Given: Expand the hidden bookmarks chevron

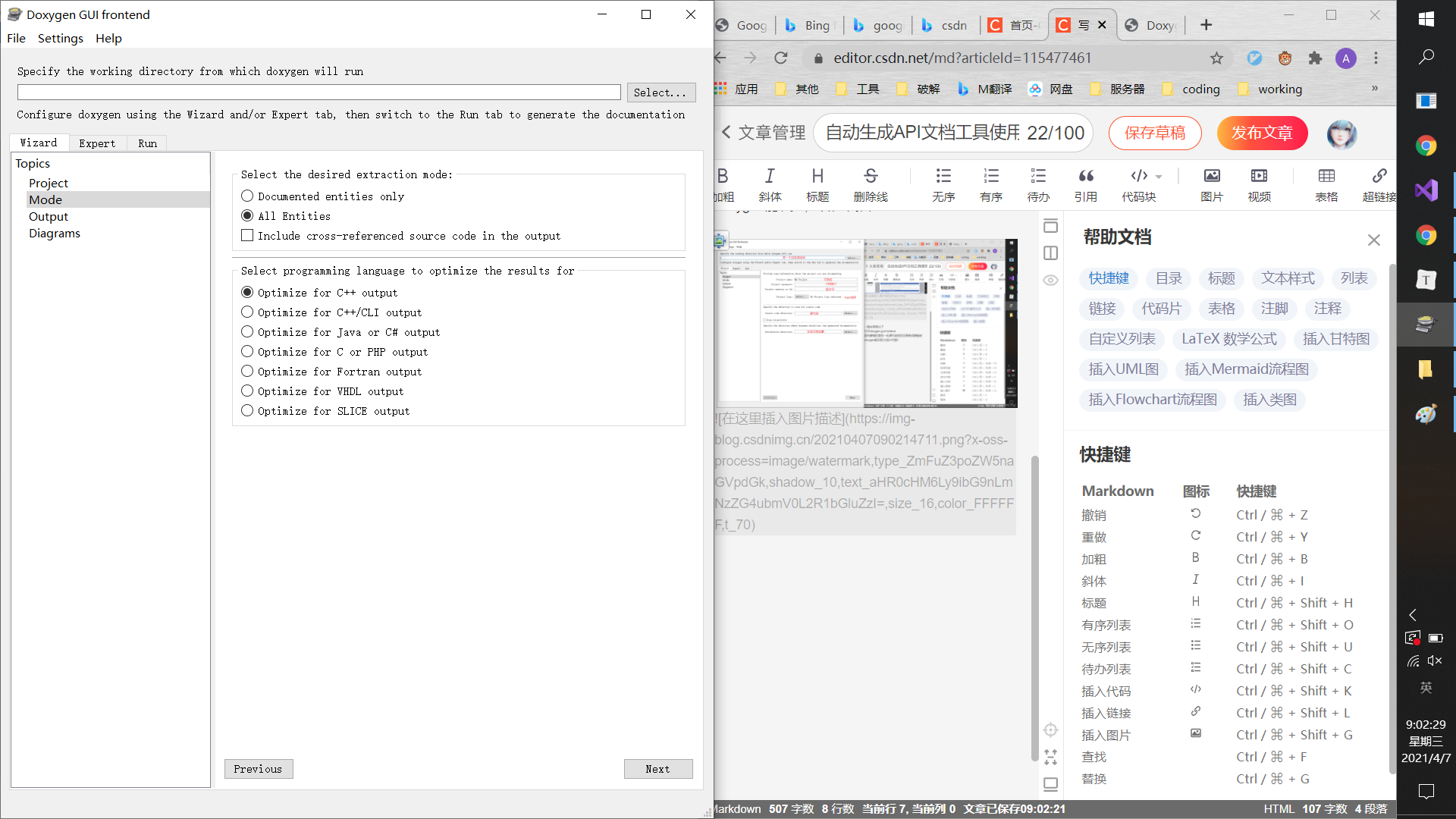Looking at the screenshot, I should tap(1375, 89).
